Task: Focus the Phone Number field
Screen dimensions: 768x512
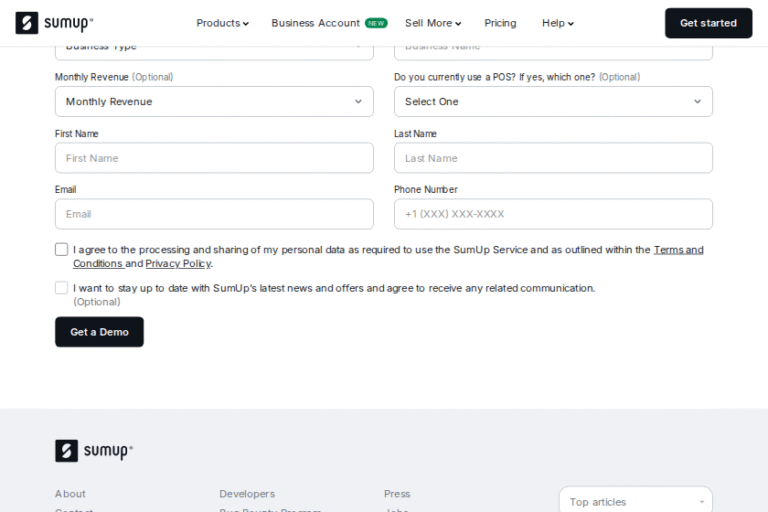Action: [553, 214]
